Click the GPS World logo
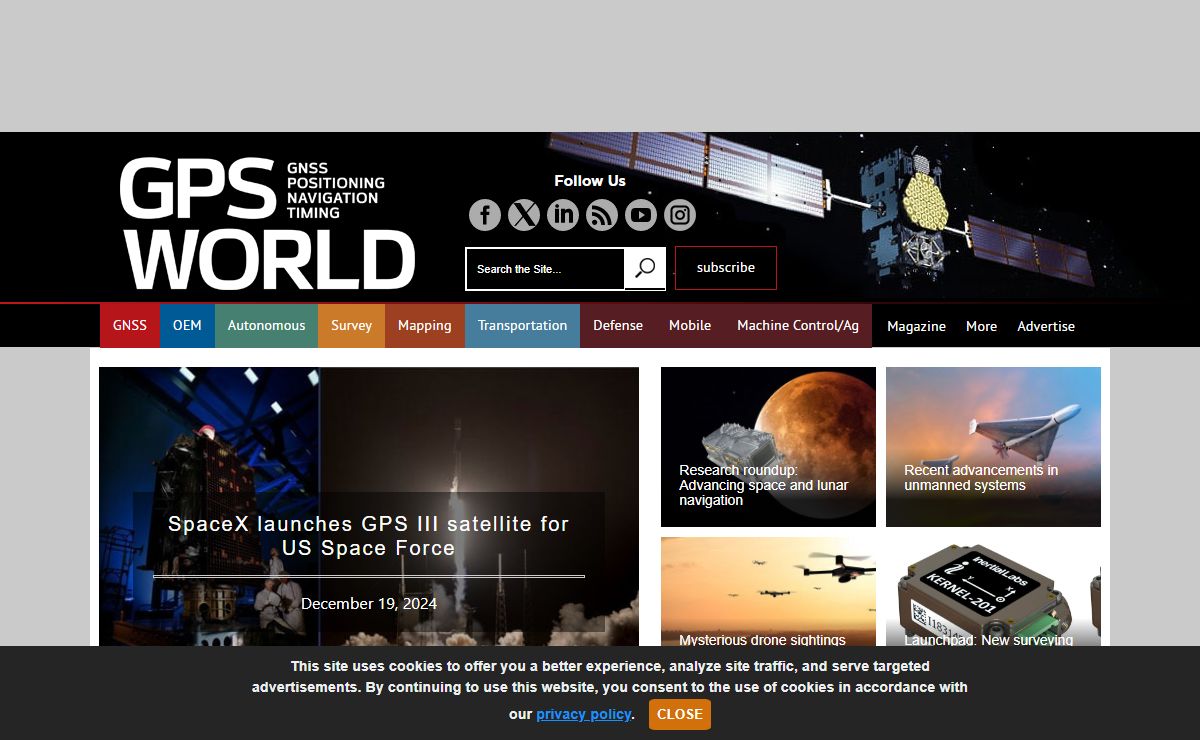Image resolution: width=1200 pixels, height=740 pixels. 267,222
